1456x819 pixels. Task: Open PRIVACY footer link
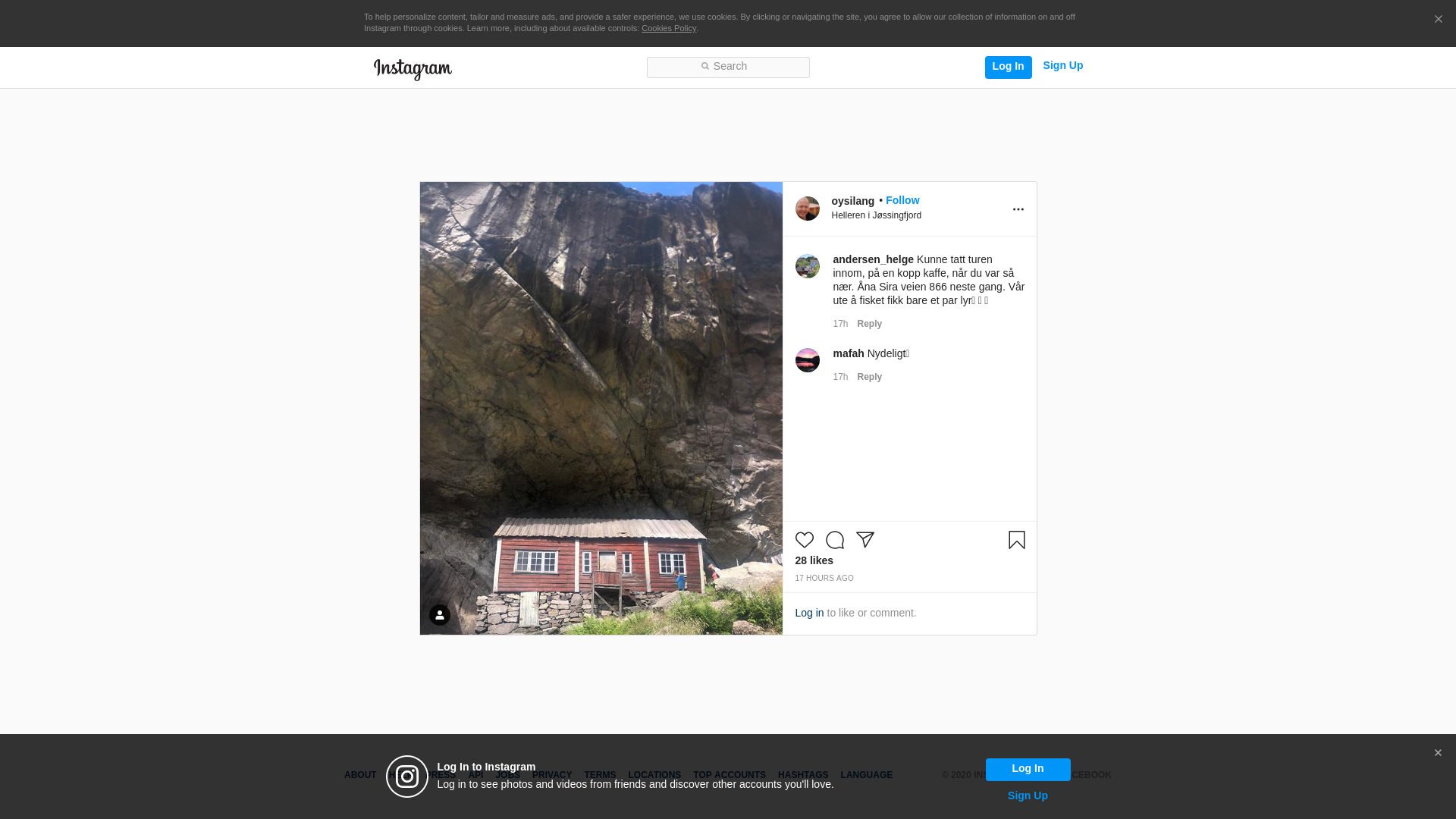551,775
